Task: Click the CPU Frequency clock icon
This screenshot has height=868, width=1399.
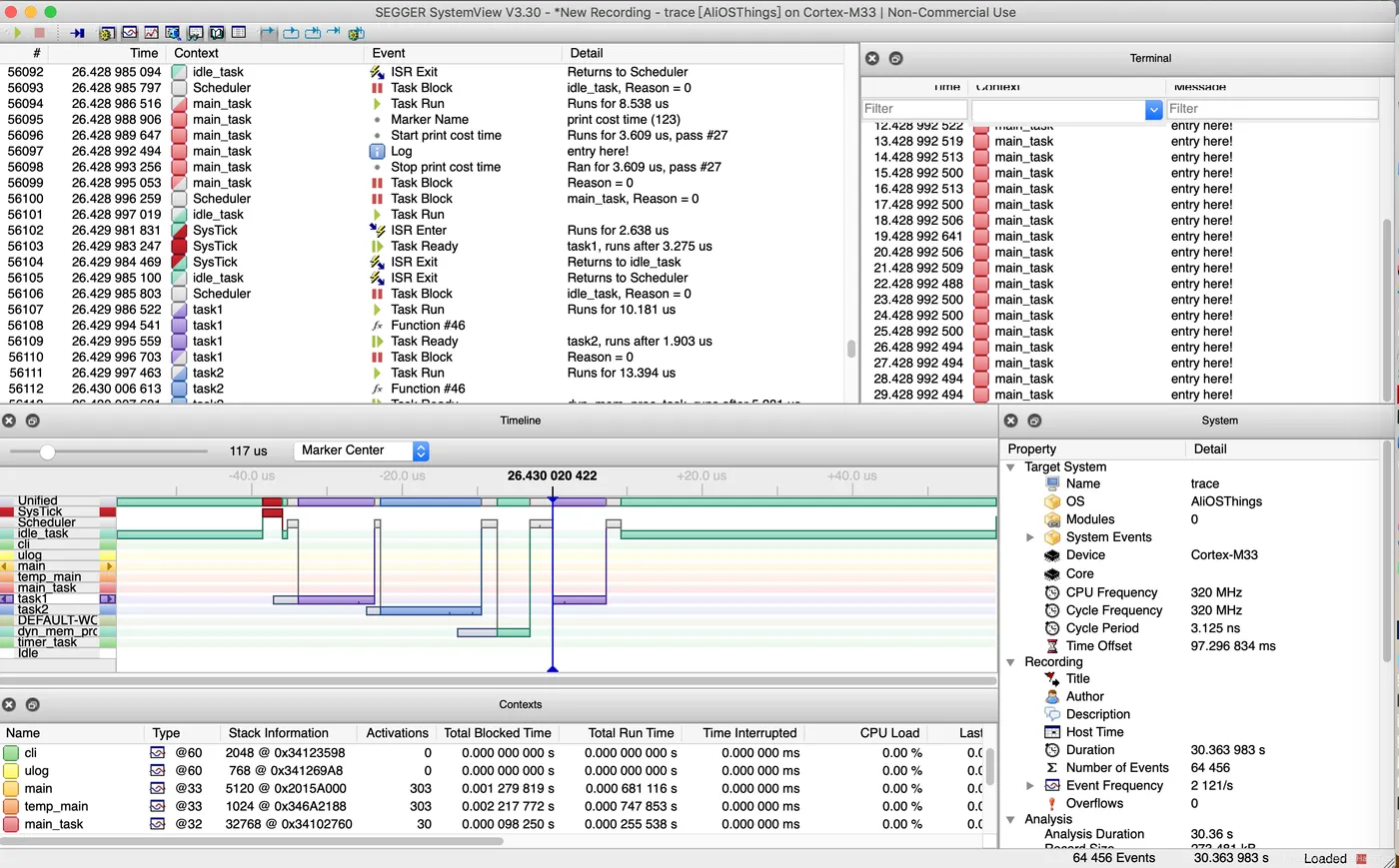Action: click(1052, 592)
